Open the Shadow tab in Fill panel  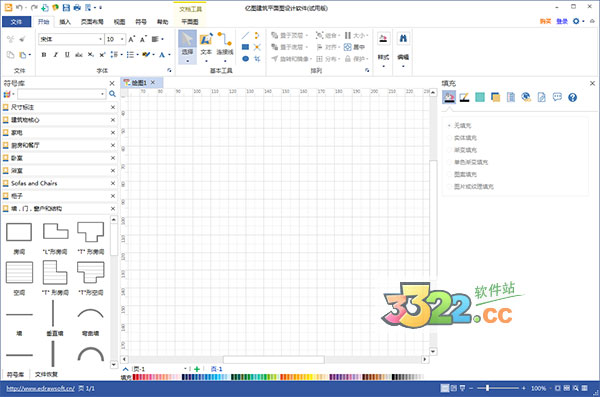point(479,97)
